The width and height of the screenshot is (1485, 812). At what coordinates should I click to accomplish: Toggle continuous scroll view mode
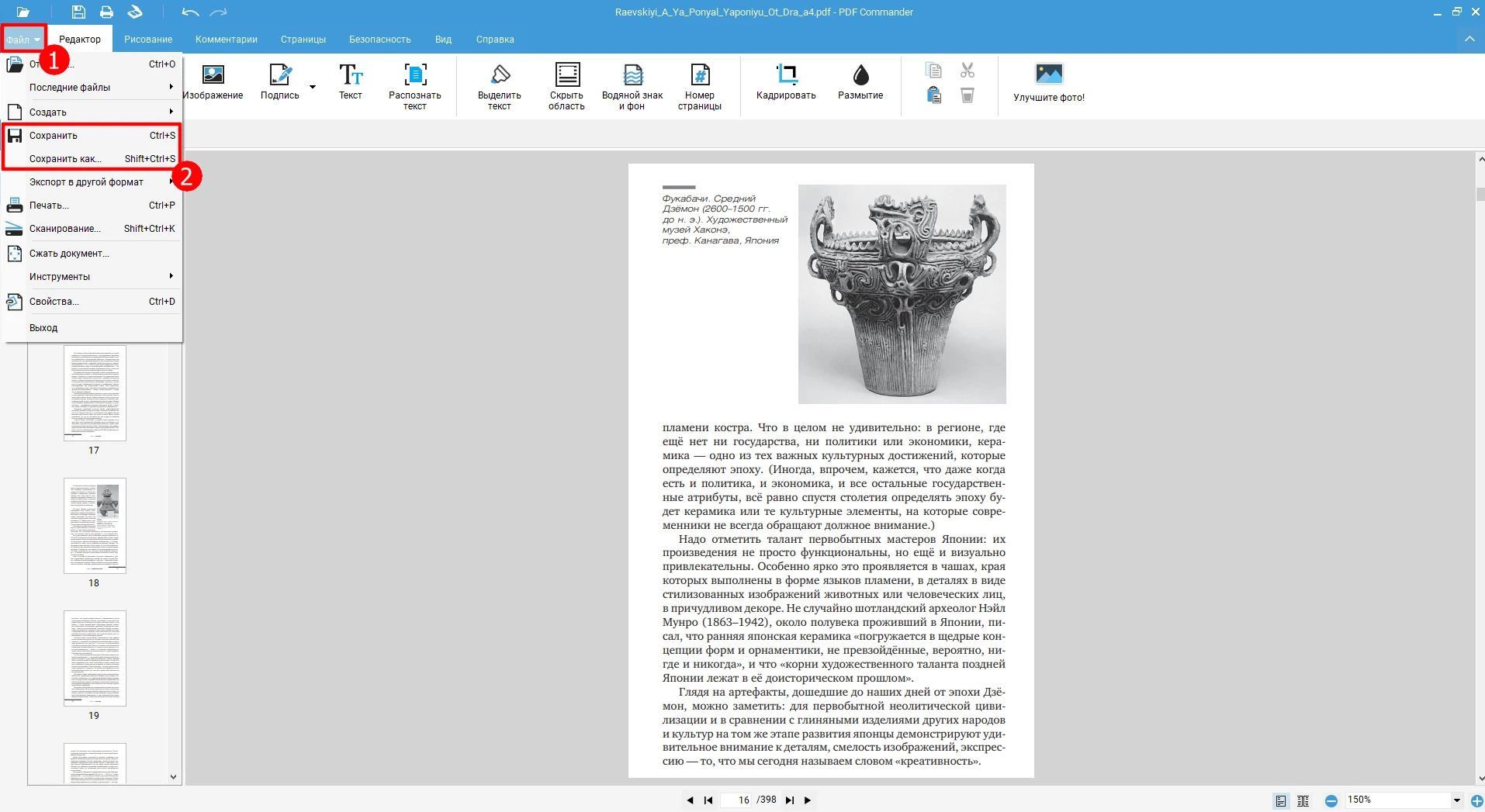point(1303,800)
